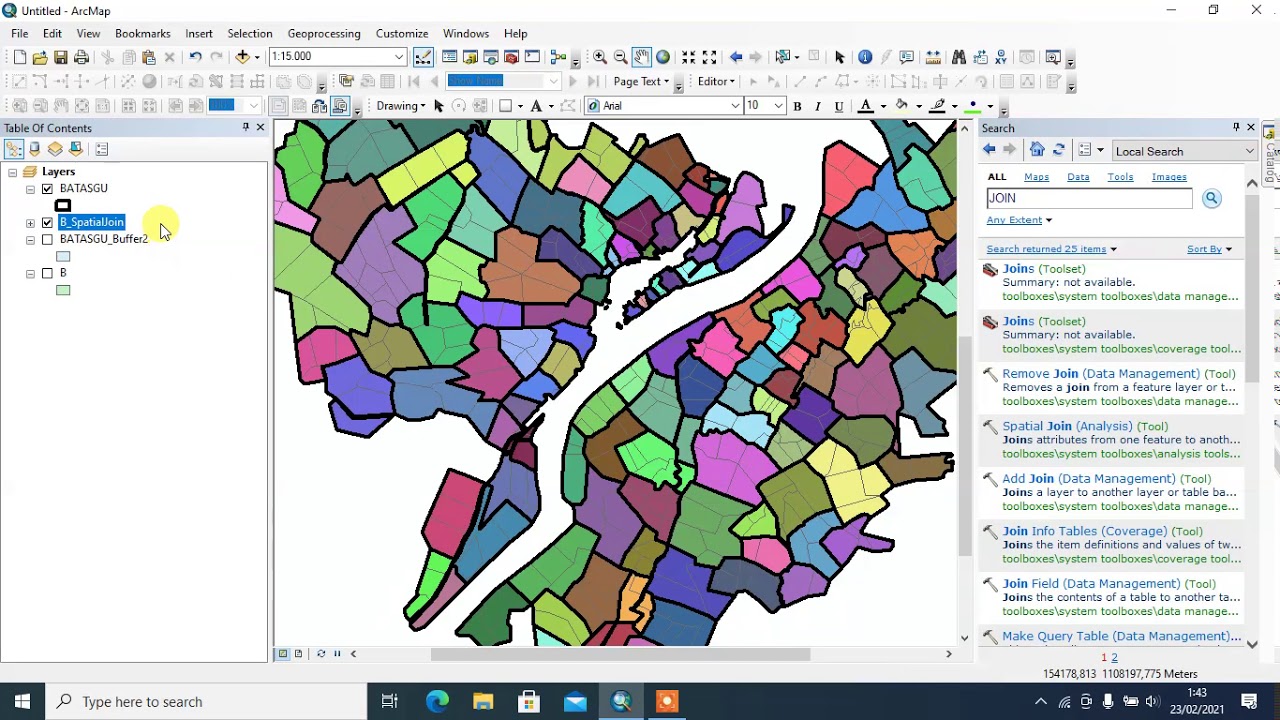This screenshot has height=720, width=1280.
Task: Switch to the Tools search tab
Action: (1120, 177)
